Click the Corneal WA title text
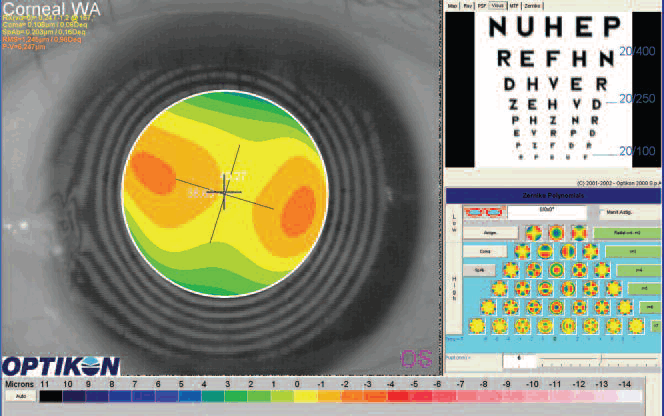 52,8
